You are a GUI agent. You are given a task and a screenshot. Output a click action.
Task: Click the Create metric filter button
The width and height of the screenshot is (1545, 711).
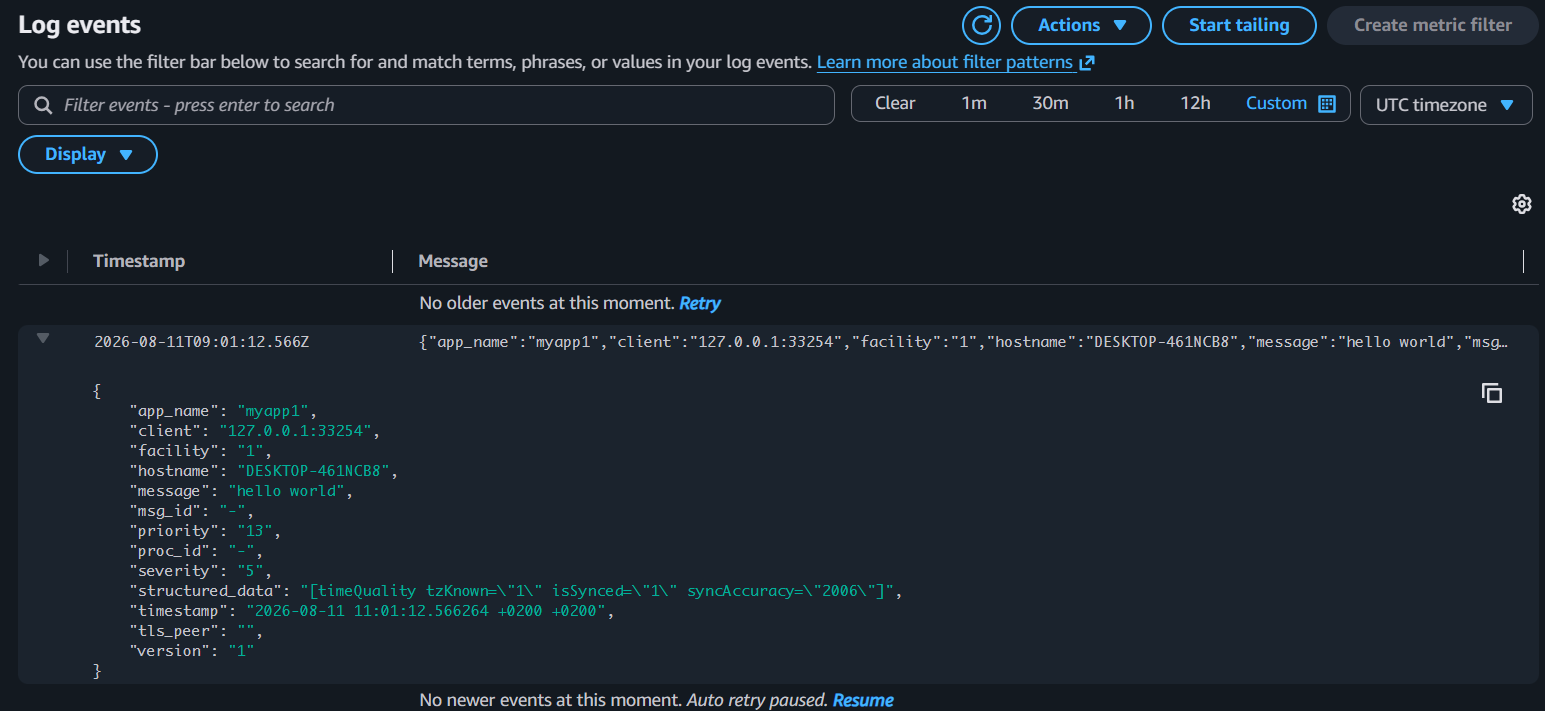1433,25
